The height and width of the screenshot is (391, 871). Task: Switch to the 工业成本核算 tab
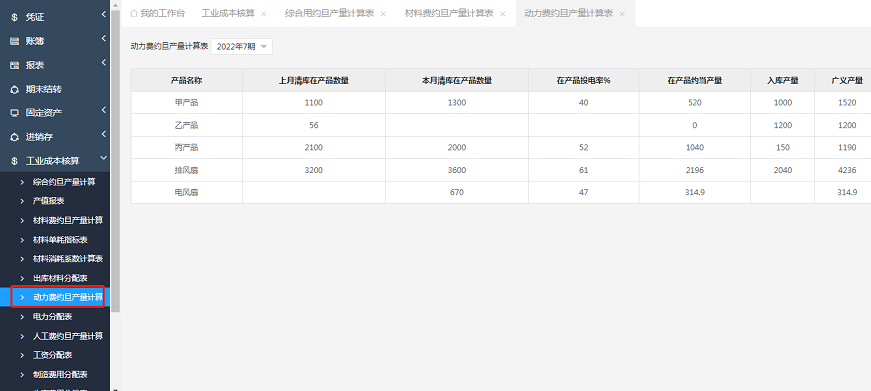(228, 13)
